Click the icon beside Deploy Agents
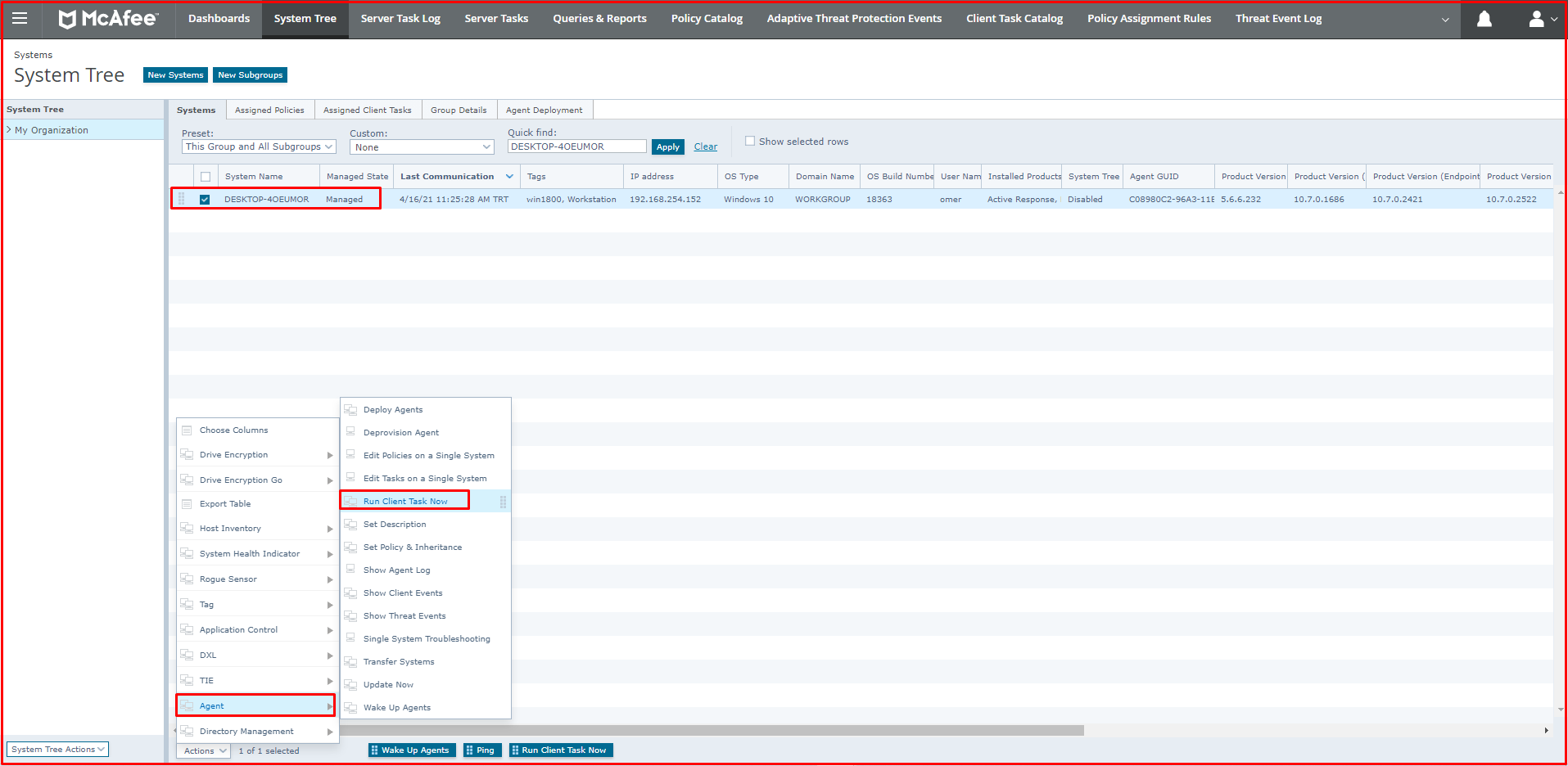This screenshot has height=766, width=1568. [x=350, y=410]
